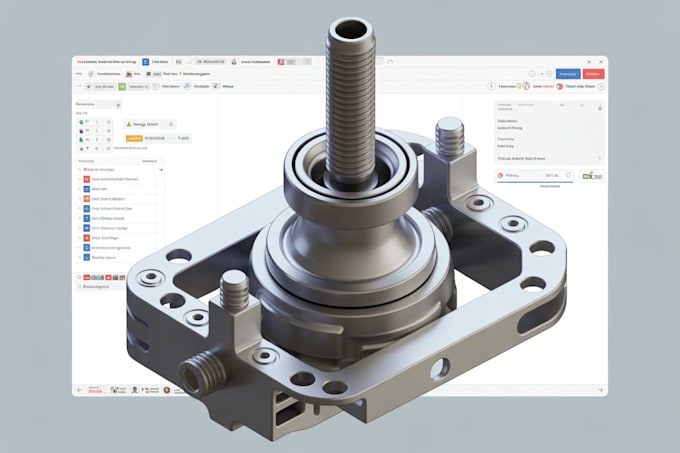This screenshot has height=453, width=680.
Task: Click the yellow lock icon in the right toolbar
Action: 519,86
